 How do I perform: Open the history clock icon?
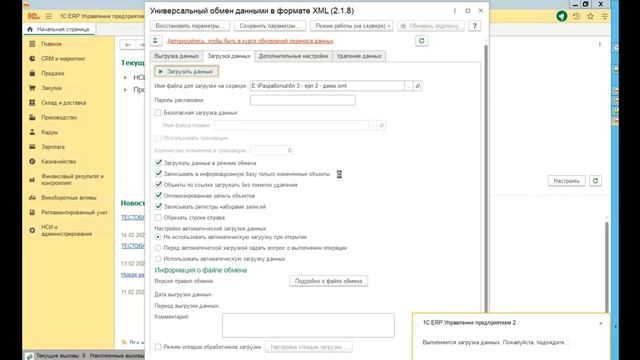(576, 16)
